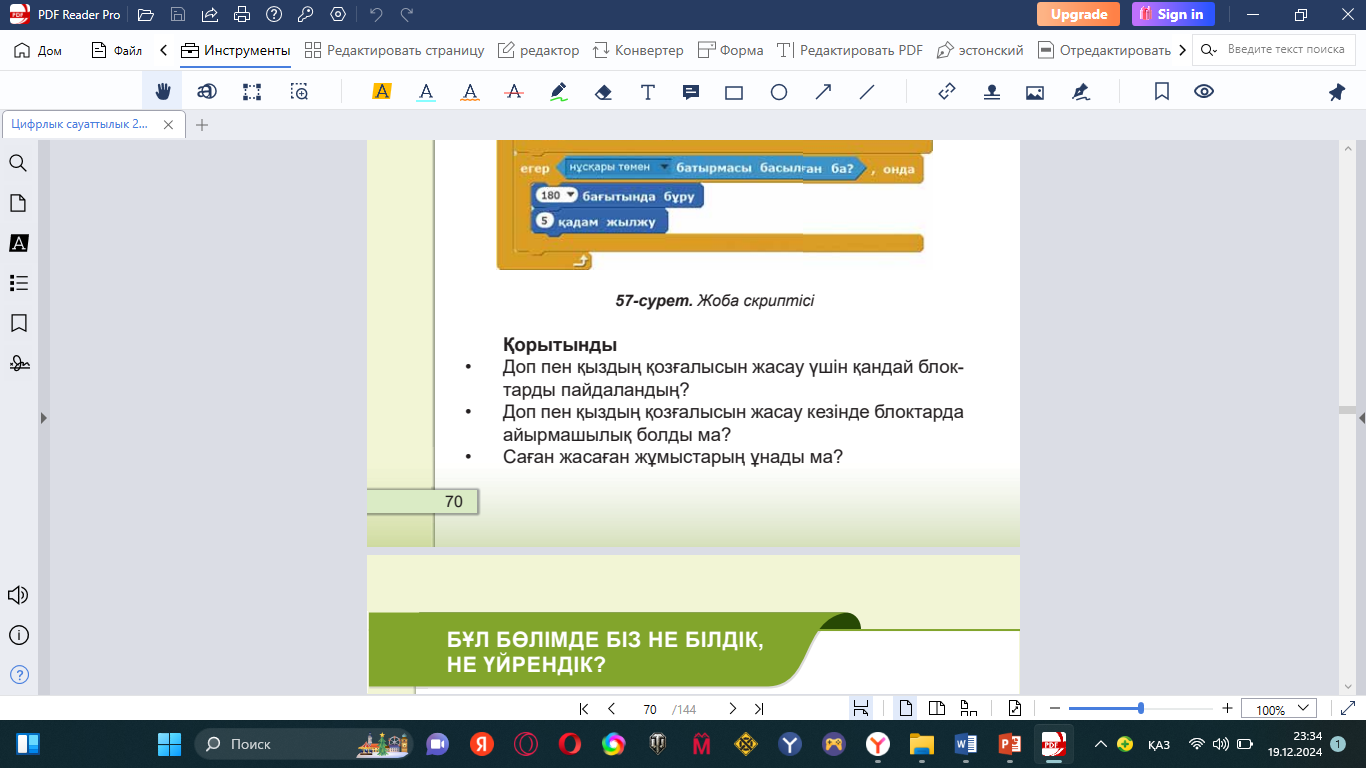The width and height of the screenshot is (1366, 768).
Task: Open the Файл menu
Action: (x=116, y=50)
